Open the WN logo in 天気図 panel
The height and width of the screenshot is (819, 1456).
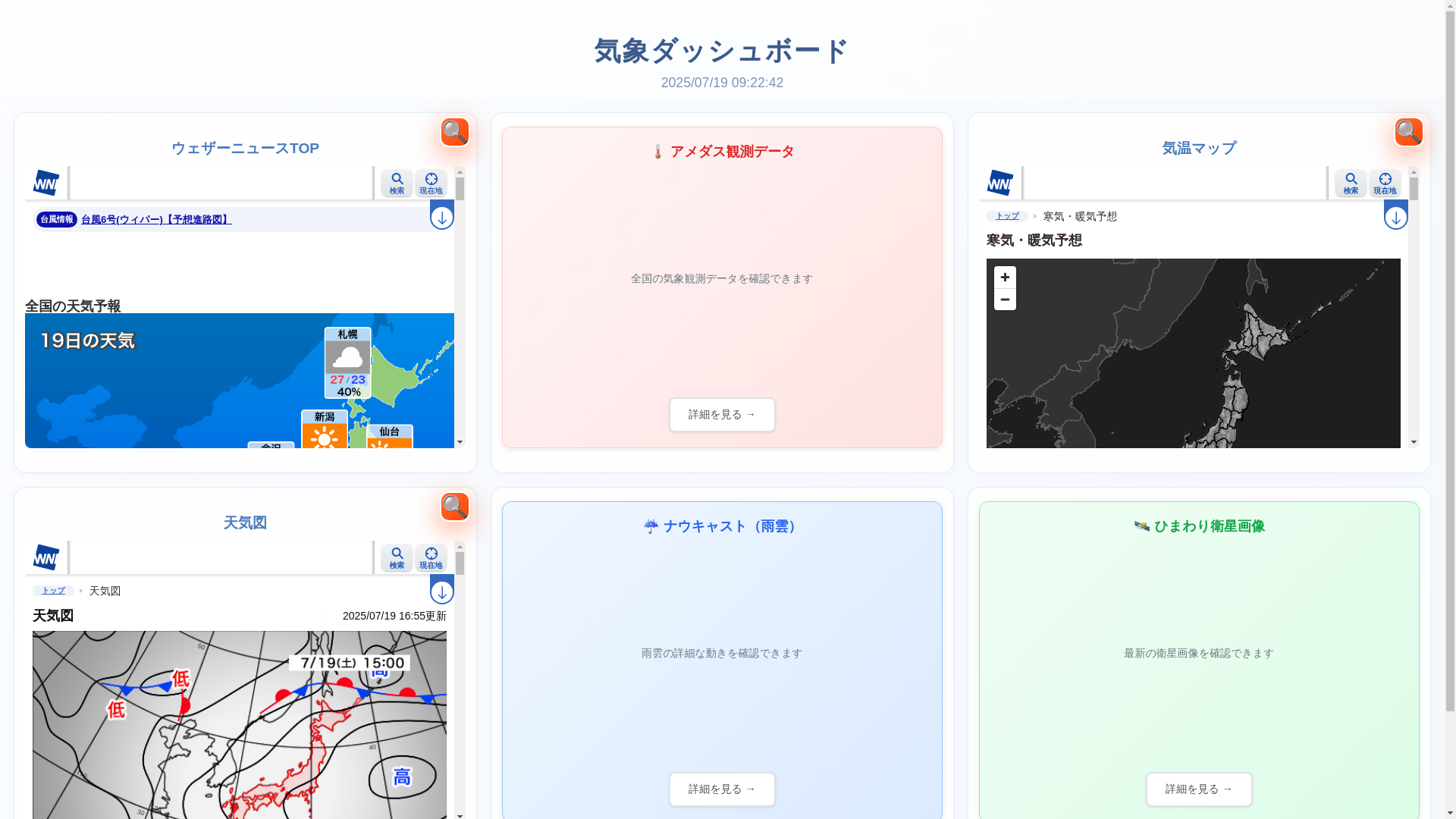click(x=46, y=557)
